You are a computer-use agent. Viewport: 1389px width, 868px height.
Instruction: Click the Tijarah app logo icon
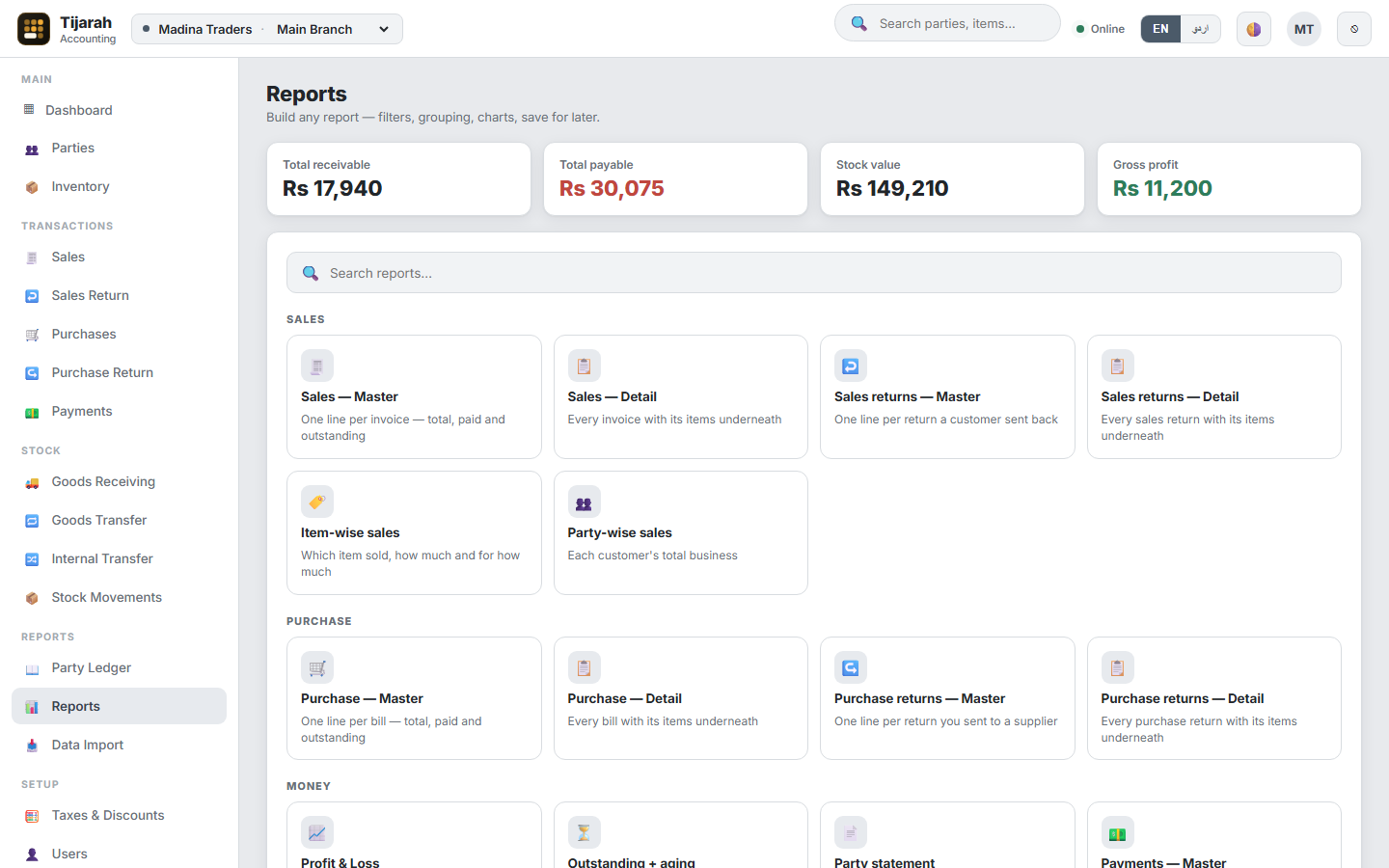tap(34, 29)
